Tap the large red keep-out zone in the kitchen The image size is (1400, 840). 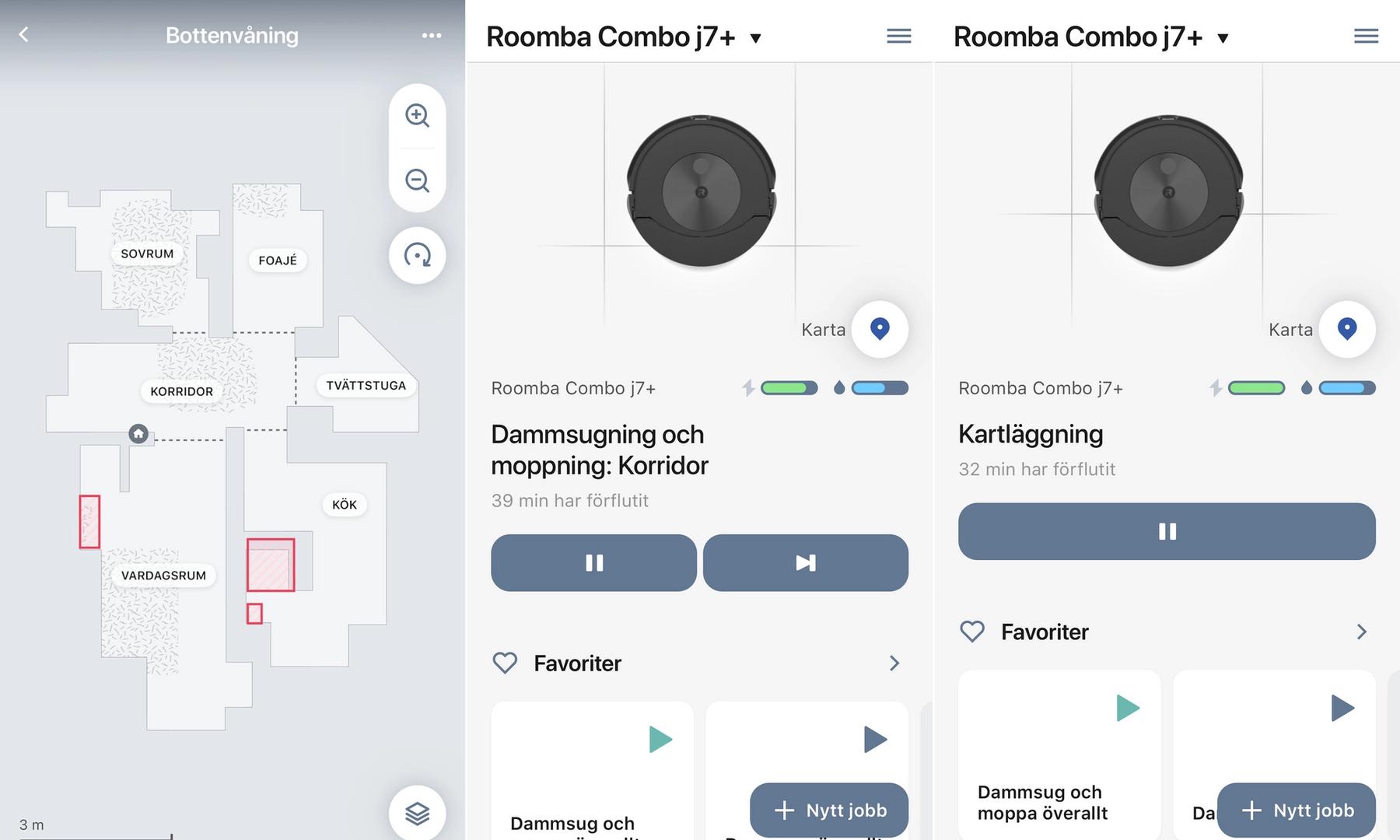(271, 565)
